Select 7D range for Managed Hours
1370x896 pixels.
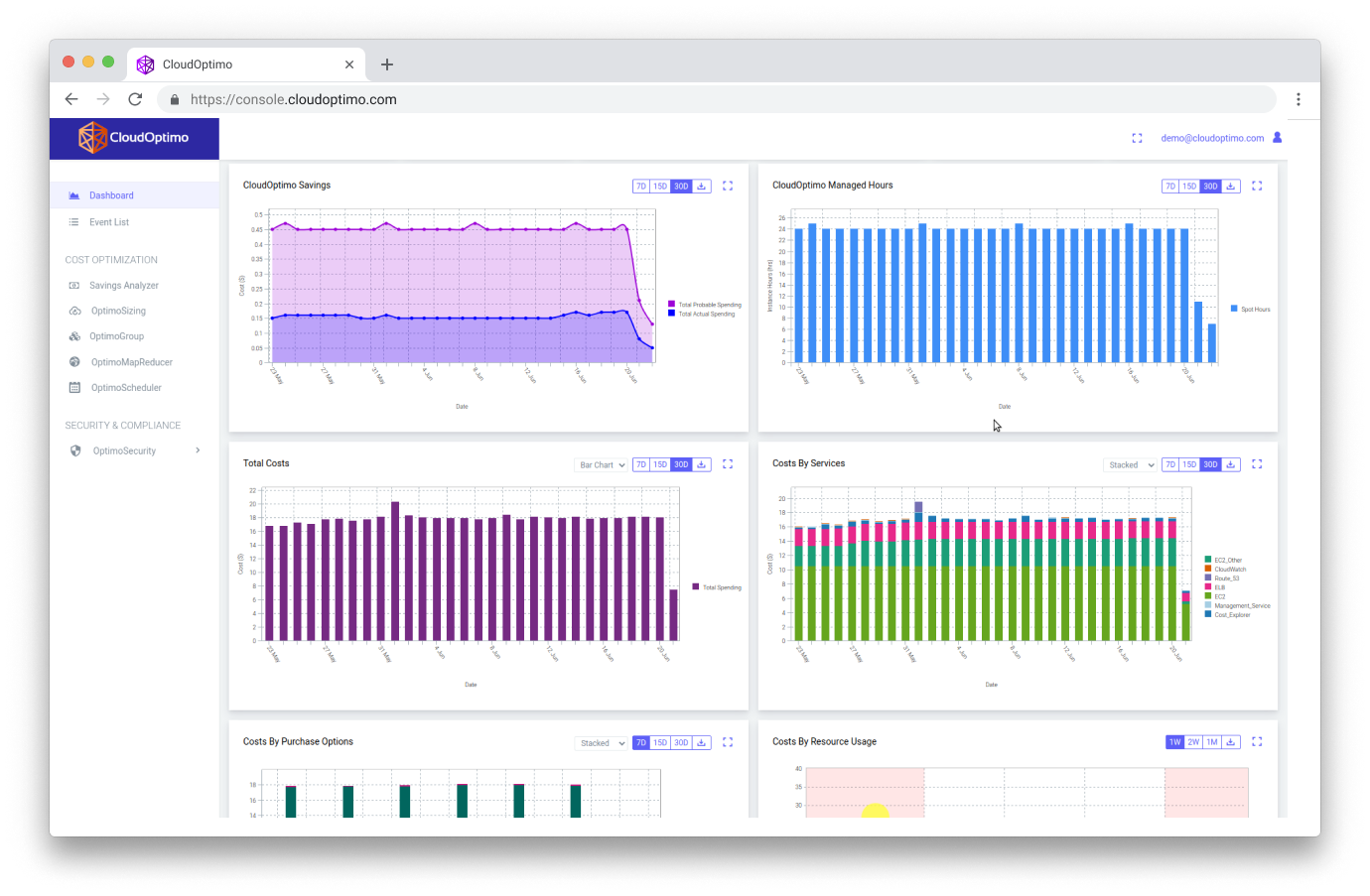pos(1170,187)
